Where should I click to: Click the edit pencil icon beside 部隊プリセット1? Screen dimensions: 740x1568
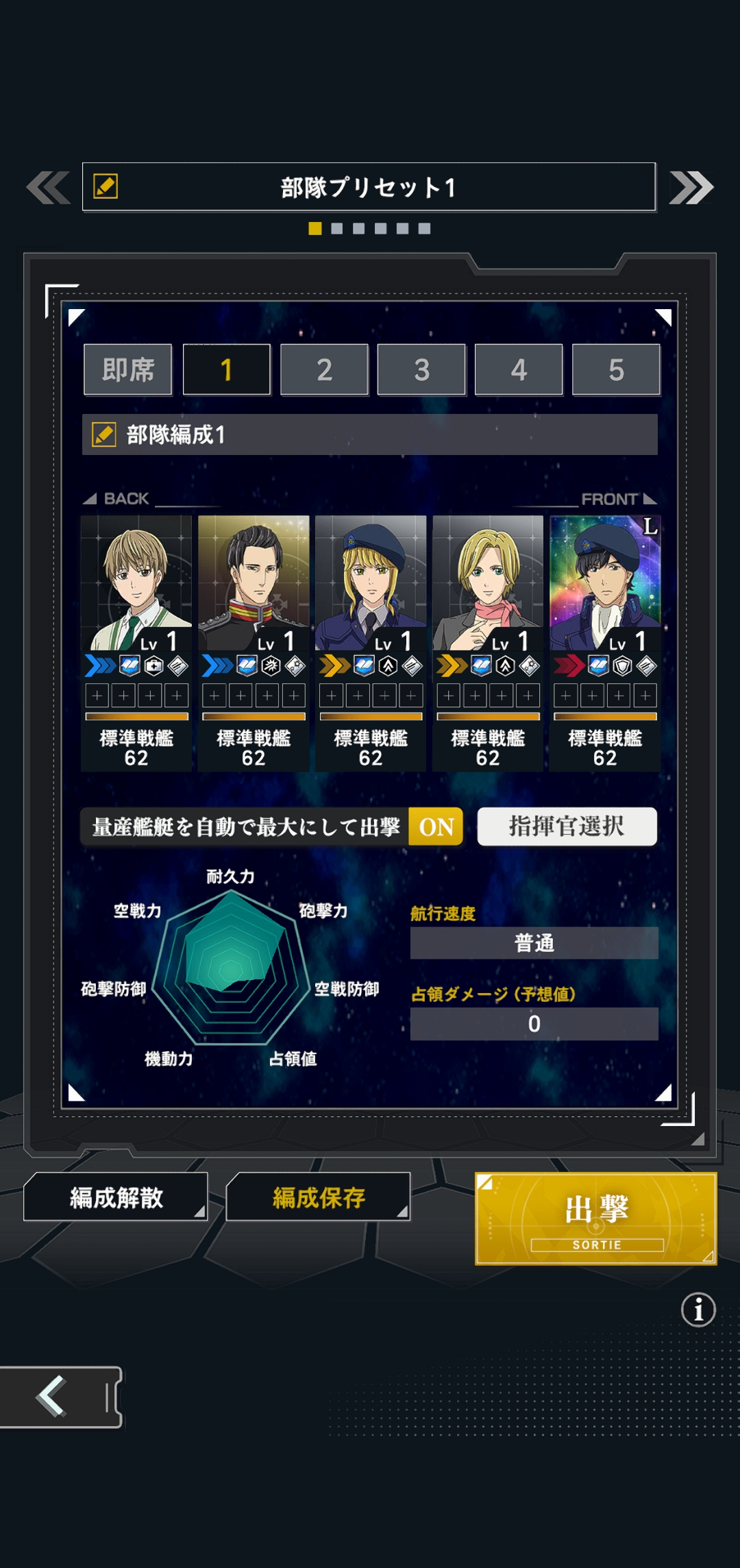[106, 186]
